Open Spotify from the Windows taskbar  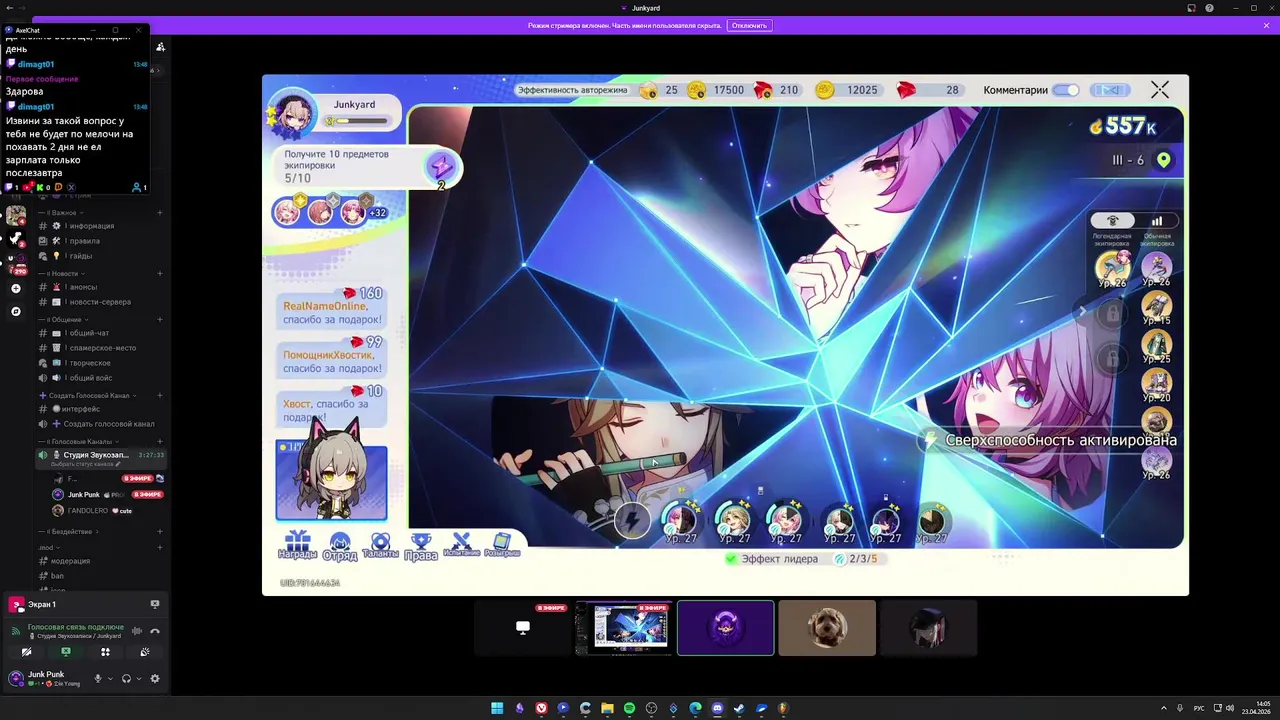629,708
